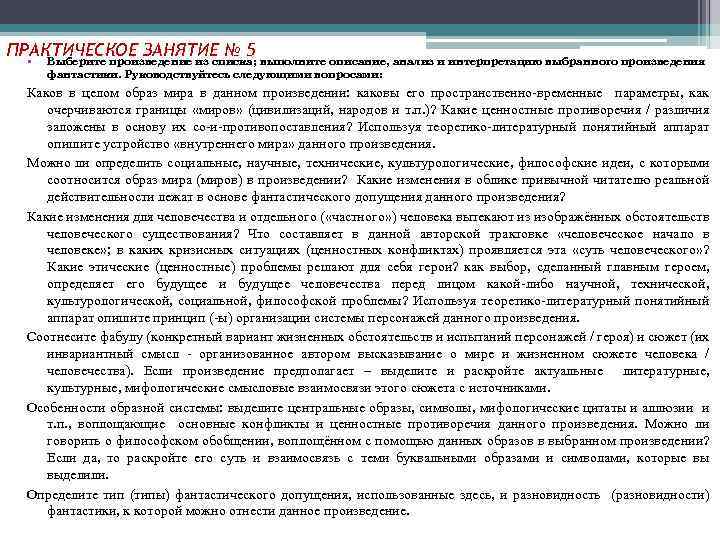
Task: Click paragraph starting 'Можно ли определить социальные'
Action: coord(368,180)
